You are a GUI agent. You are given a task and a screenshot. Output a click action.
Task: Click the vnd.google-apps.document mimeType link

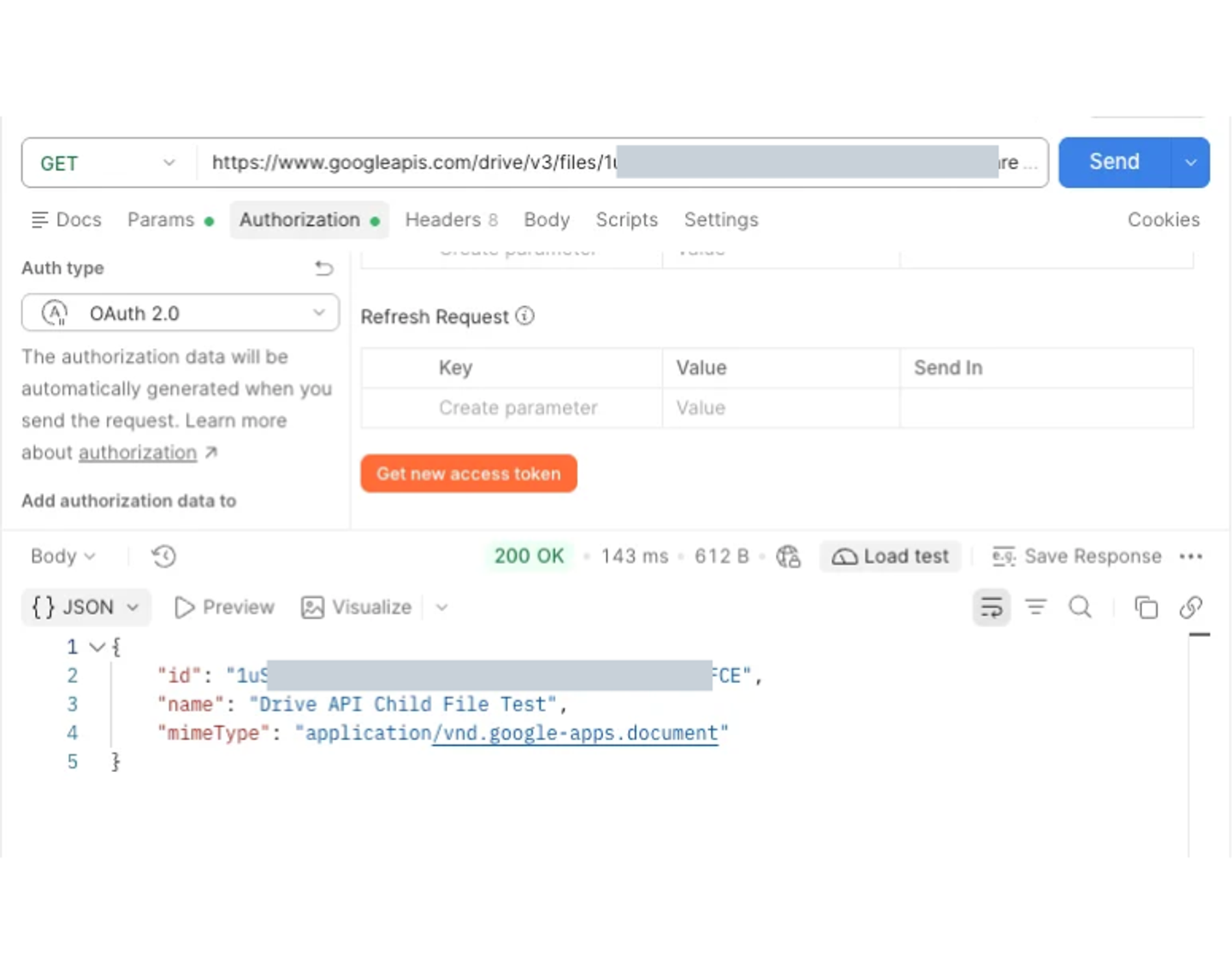[x=575, y=733]
